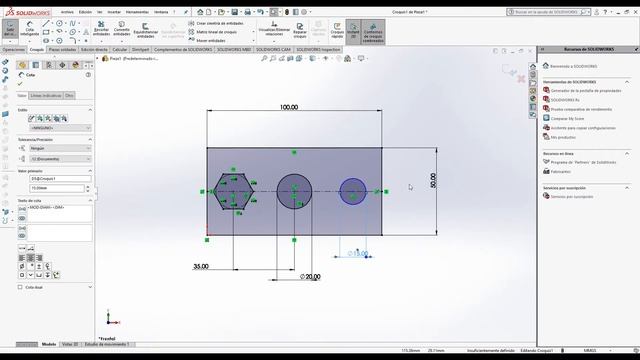Open the NINGUNO style dropdown
The height and width of the screenshot is (360, 640).
(x=60, y=128)
